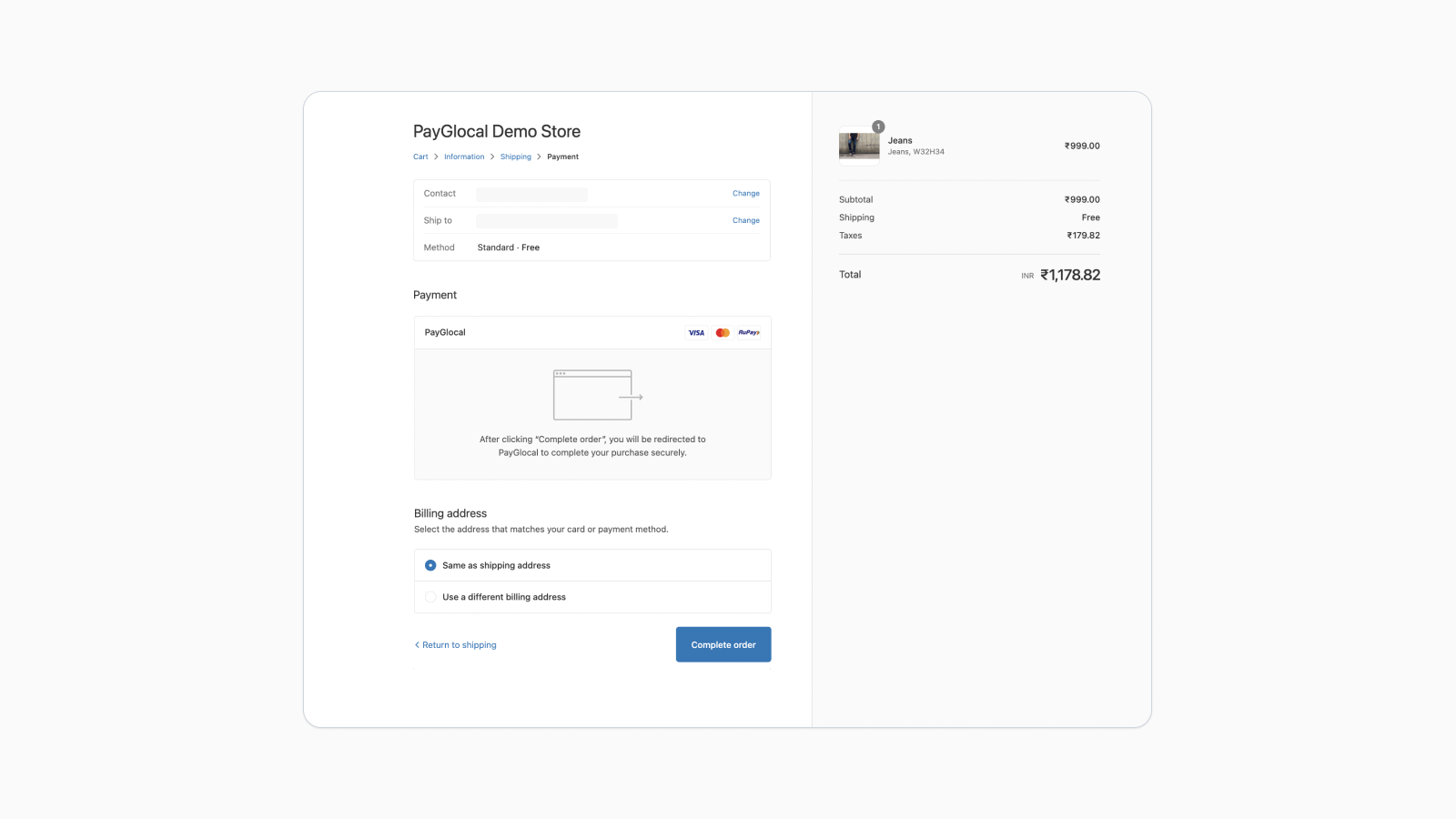The width and height of the screenshot is (1456, 819).
Task: Open the Jeans product thumbnail
Action: (859, 146)
